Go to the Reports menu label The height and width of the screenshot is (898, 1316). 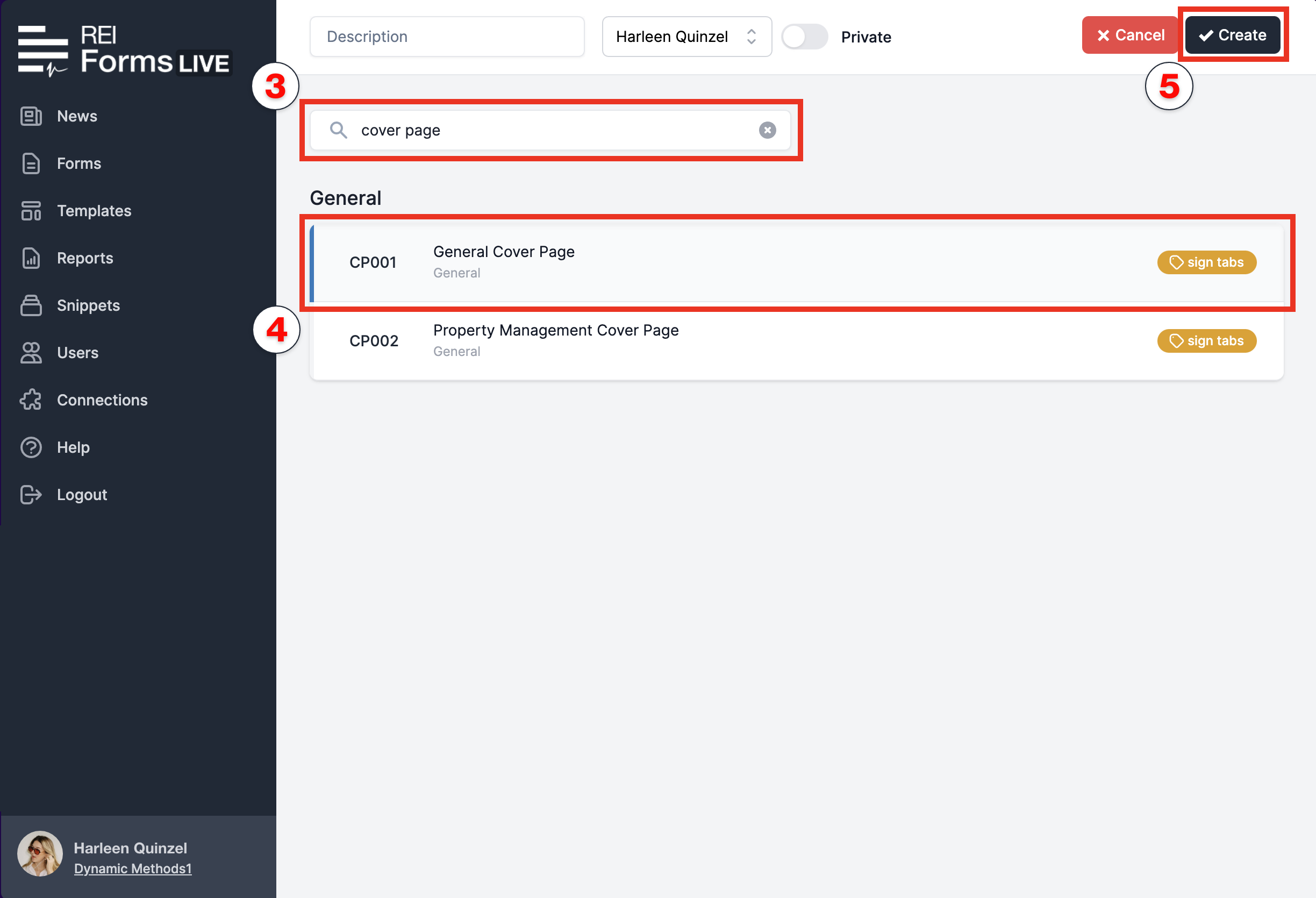pos(85,258)
